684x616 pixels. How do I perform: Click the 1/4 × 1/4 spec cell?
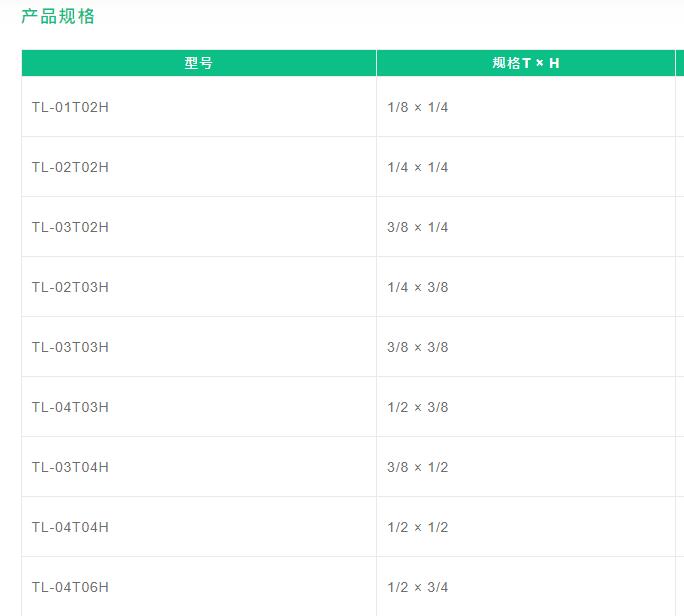pos(526,167)
